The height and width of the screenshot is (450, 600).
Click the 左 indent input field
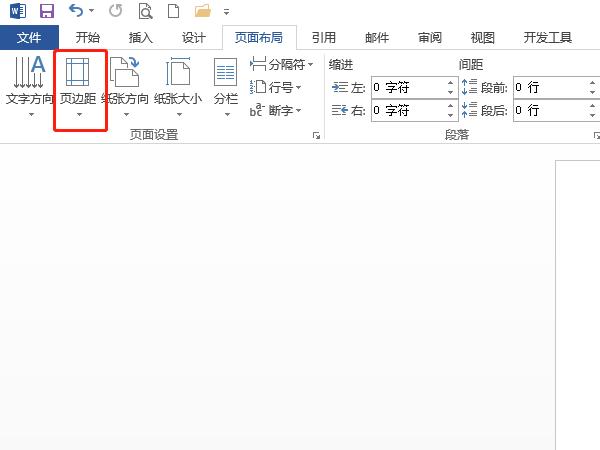tap(406, 87)
